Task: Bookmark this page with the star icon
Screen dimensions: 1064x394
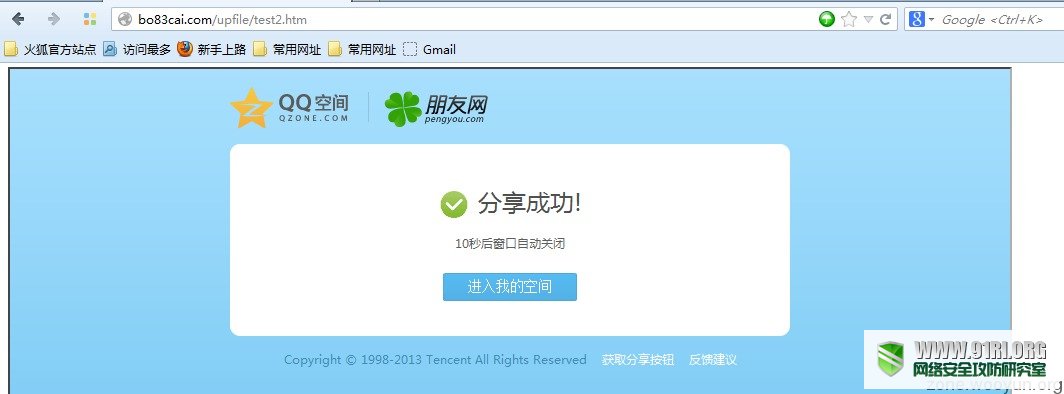Action: (849, 20)
